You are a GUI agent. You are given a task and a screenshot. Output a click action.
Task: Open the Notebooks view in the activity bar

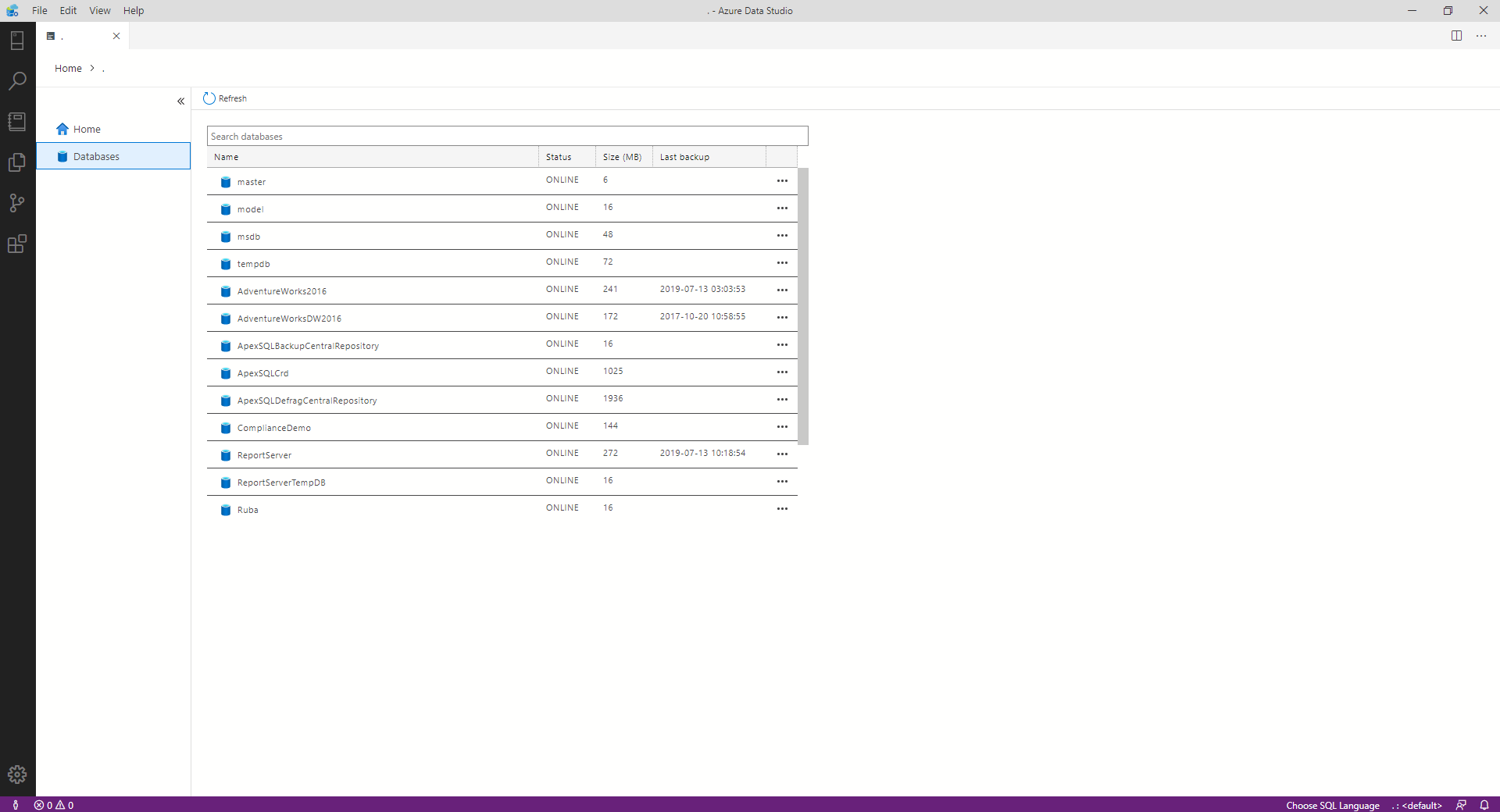pos(17,121)
